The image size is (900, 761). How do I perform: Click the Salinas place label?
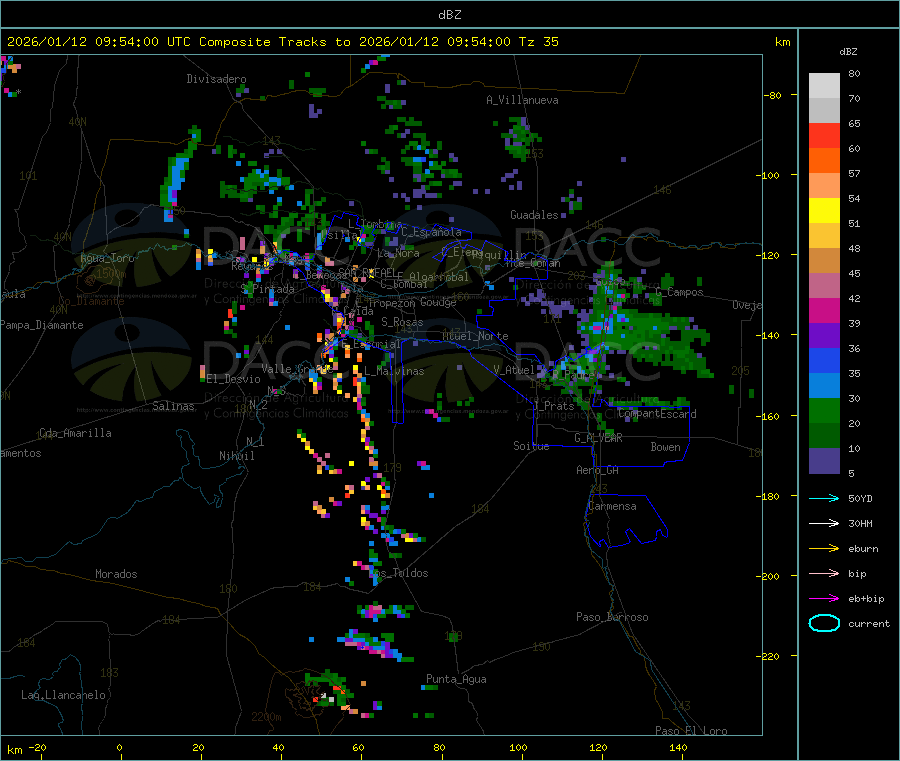(x=173, y=406)
